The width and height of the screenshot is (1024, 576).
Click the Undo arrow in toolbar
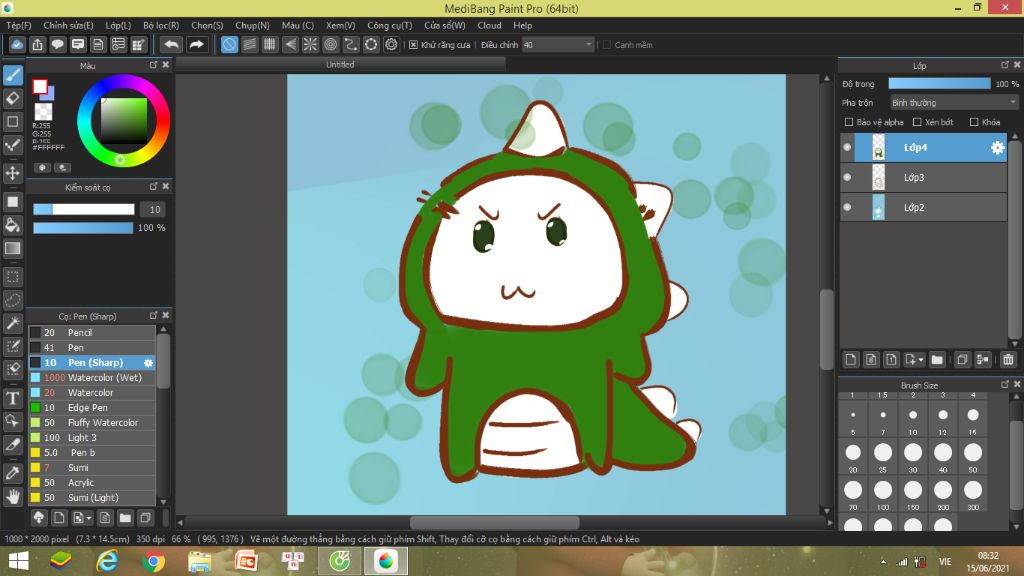pos(172,45)
